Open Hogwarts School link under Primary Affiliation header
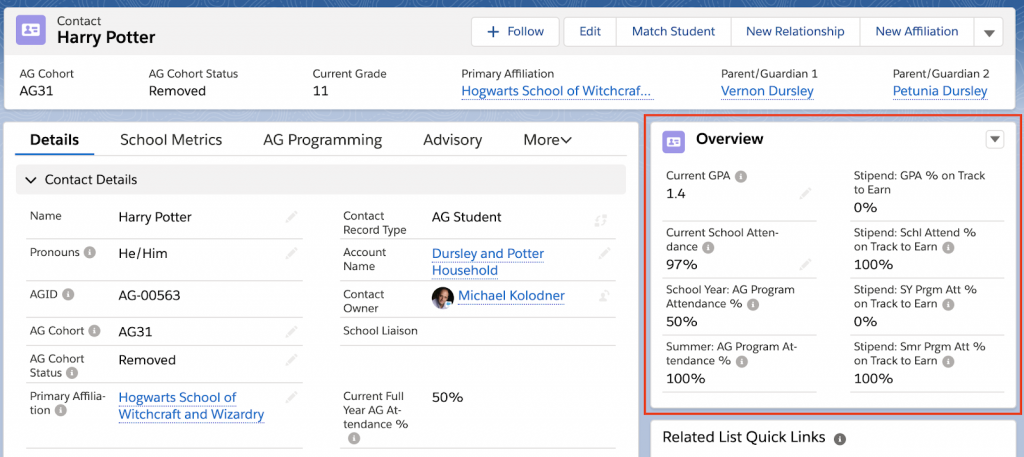The height and width of the screenshot is (457, 1024). click(x=557, y=91)
